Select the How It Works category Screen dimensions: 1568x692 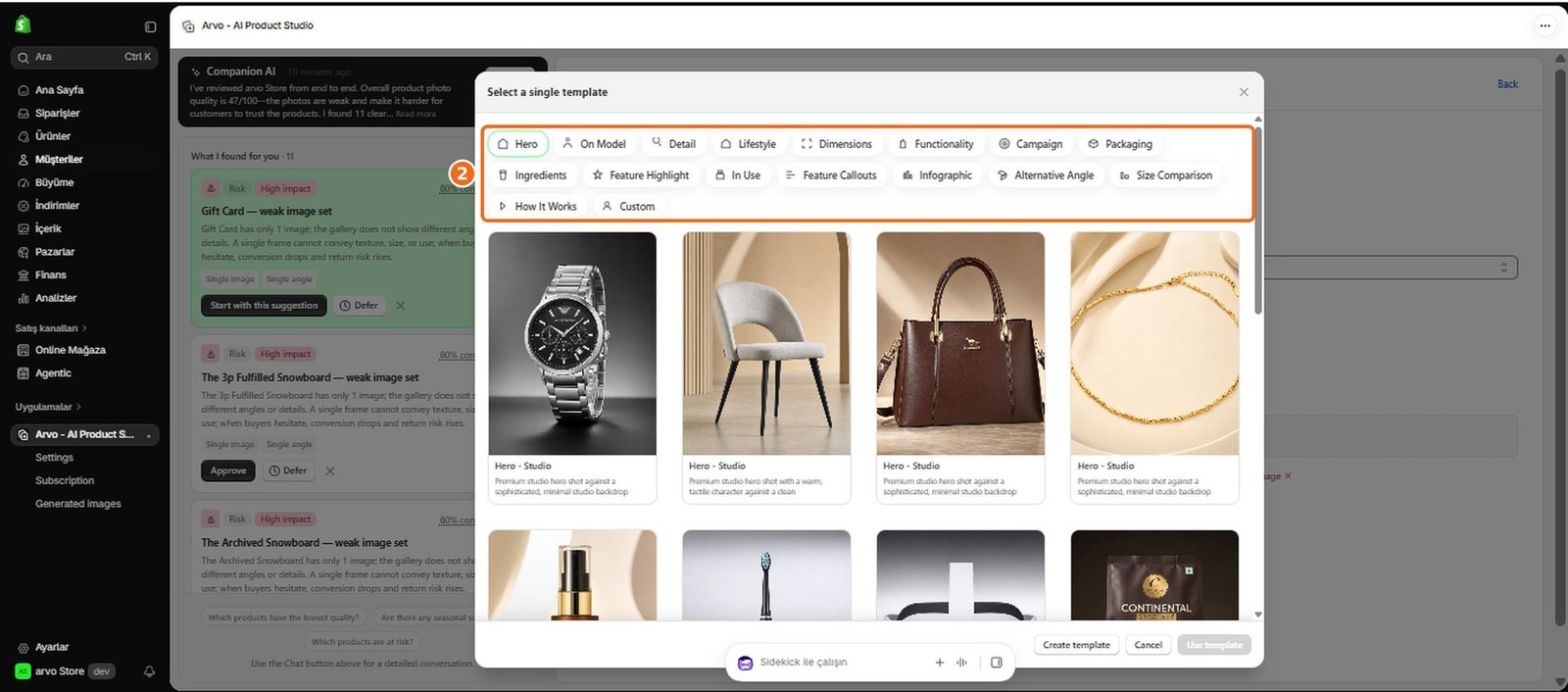(537, 207)
